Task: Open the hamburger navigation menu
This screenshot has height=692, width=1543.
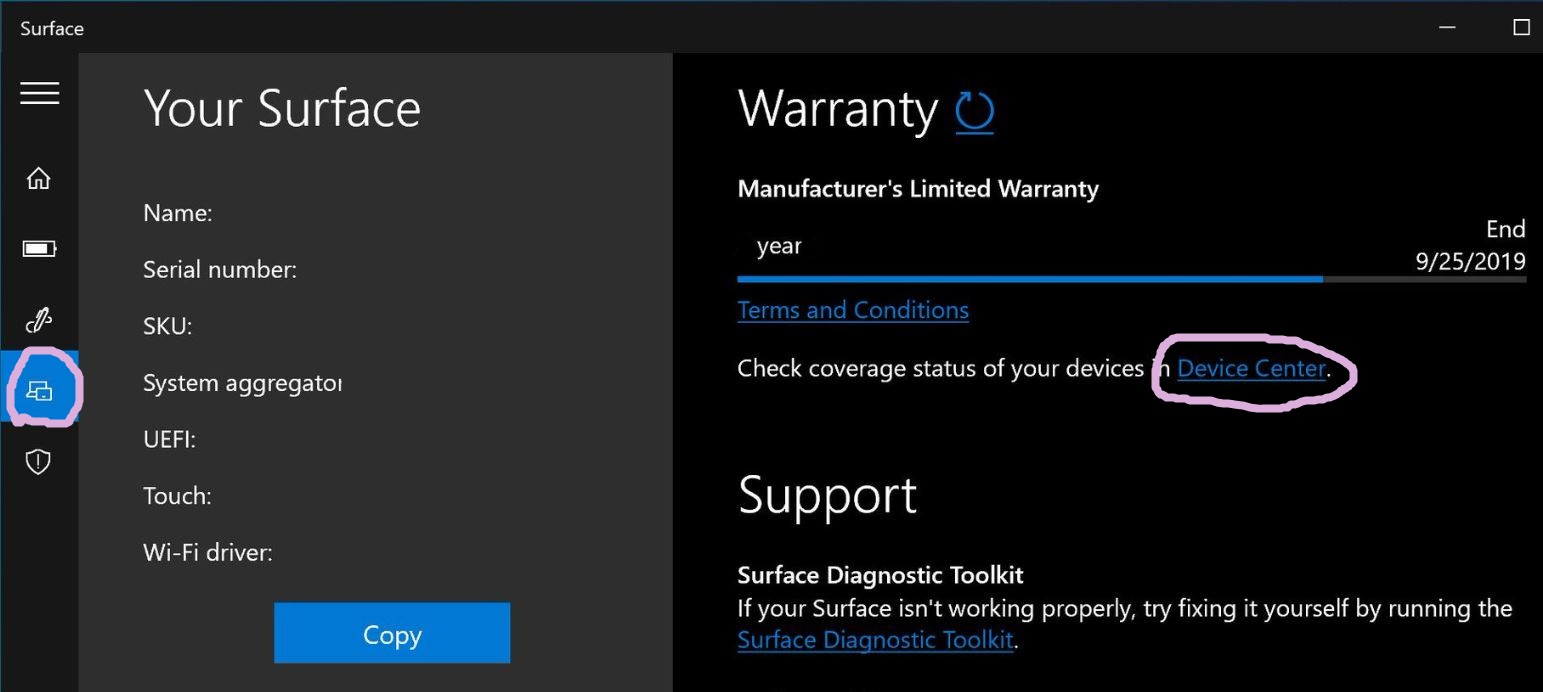Action: [40, 93]
